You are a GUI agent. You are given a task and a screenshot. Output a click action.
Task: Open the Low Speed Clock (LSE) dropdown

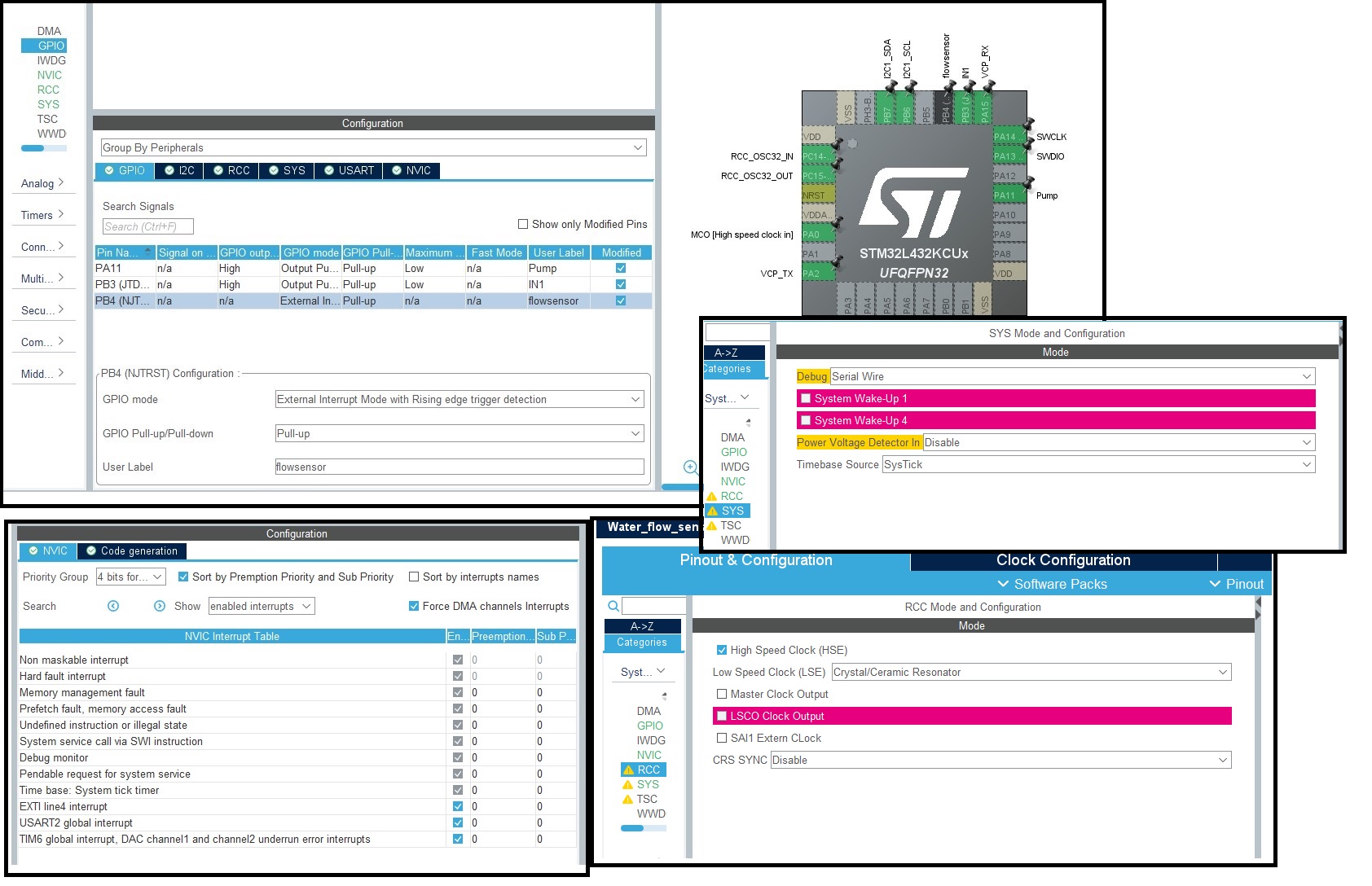[x=1031, y=672]
